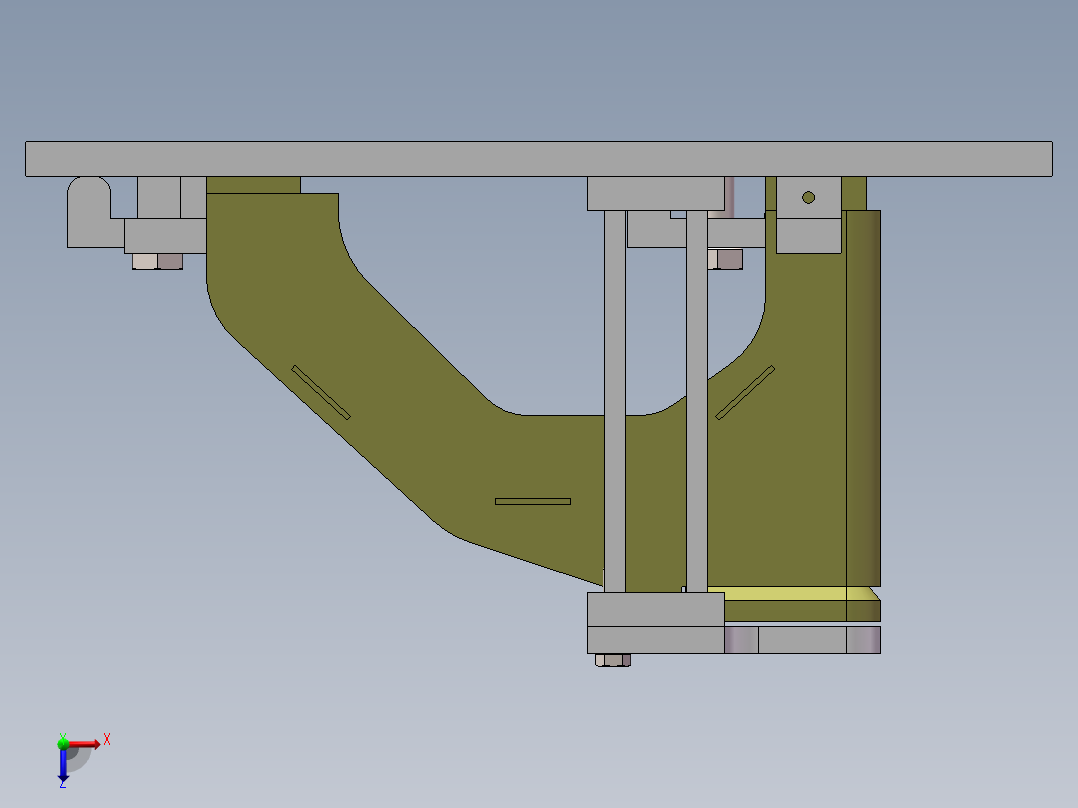1078x808 pixels.
Task: Select gray upper block above guide rods
Action: [655, 193]
